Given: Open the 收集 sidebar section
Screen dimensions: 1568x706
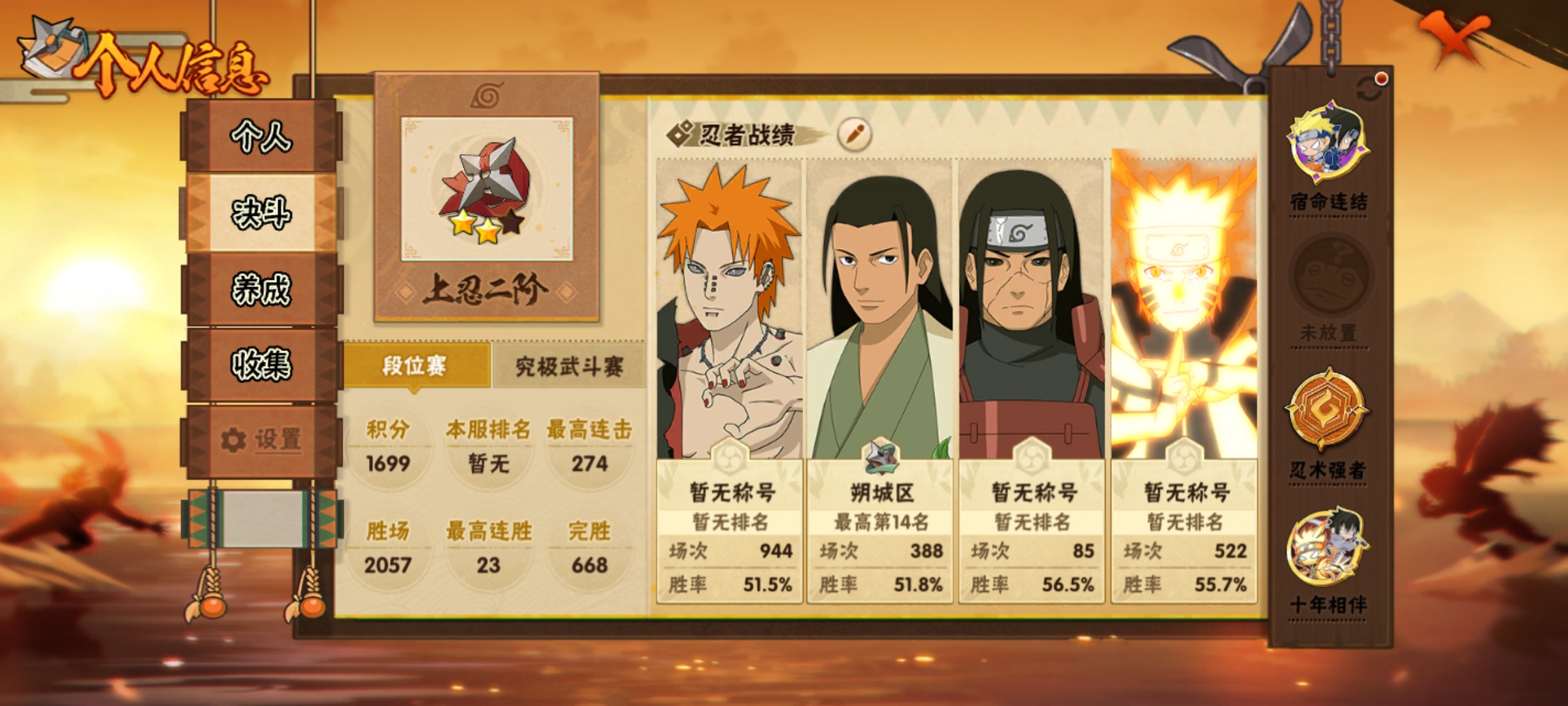Looking at the screenshot, I should point(261,365).
